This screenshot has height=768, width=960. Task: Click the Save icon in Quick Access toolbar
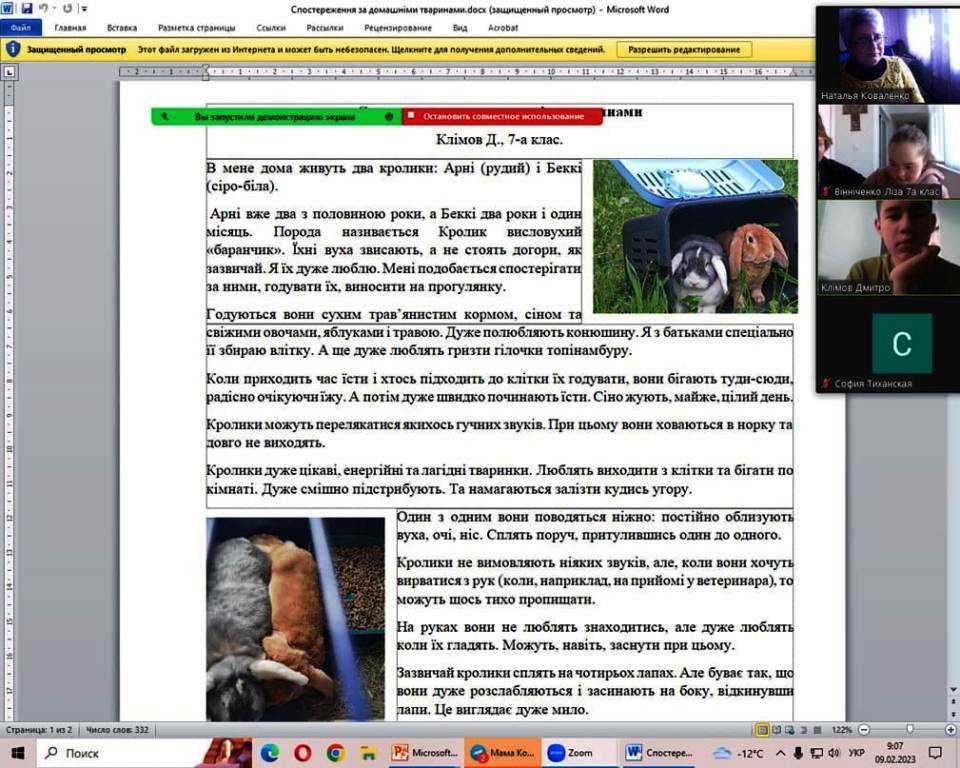click(24, 8)
